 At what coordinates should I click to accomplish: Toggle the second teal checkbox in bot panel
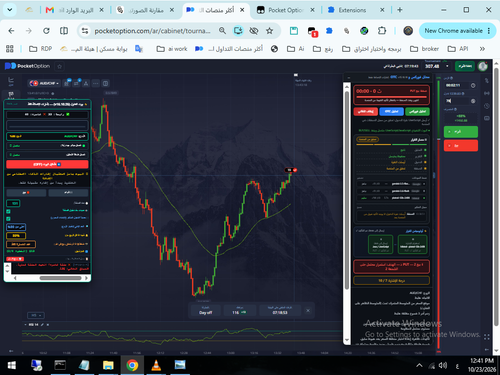pyautogui.click(x=8, y=219)
